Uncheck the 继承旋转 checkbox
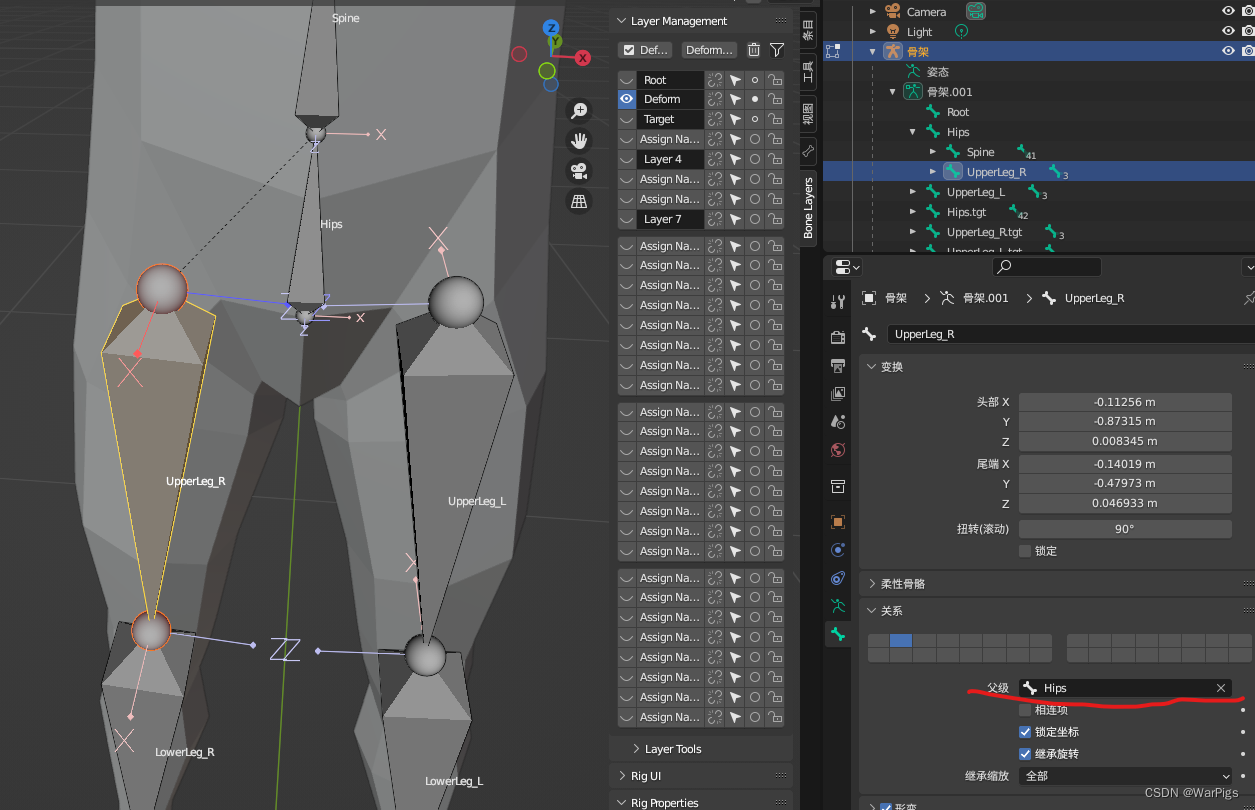The height and width of the screenshot is (810, 1255). pos(1024,753)
